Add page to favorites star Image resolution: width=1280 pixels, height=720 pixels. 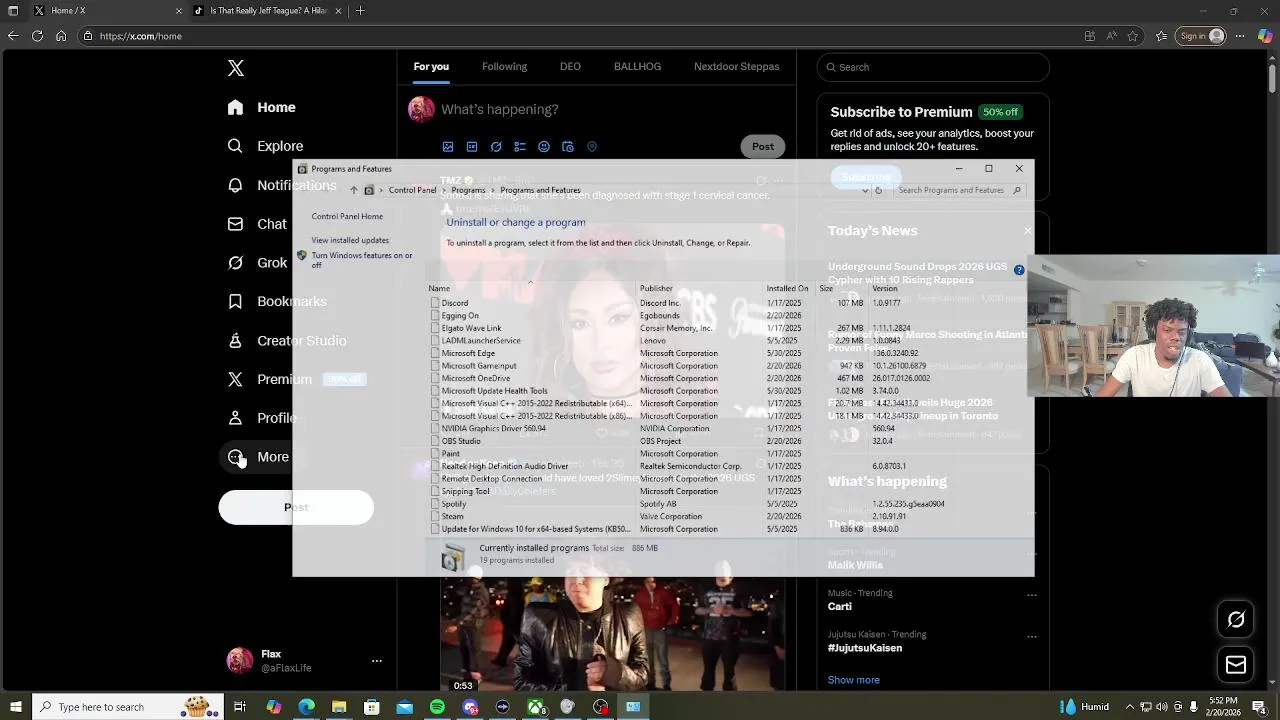click(x=1133, y=36)
